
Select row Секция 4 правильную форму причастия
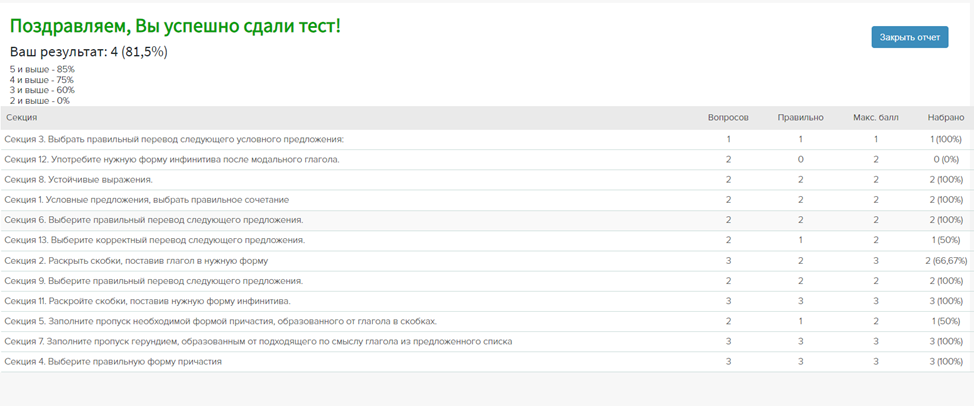click(486, 361)
